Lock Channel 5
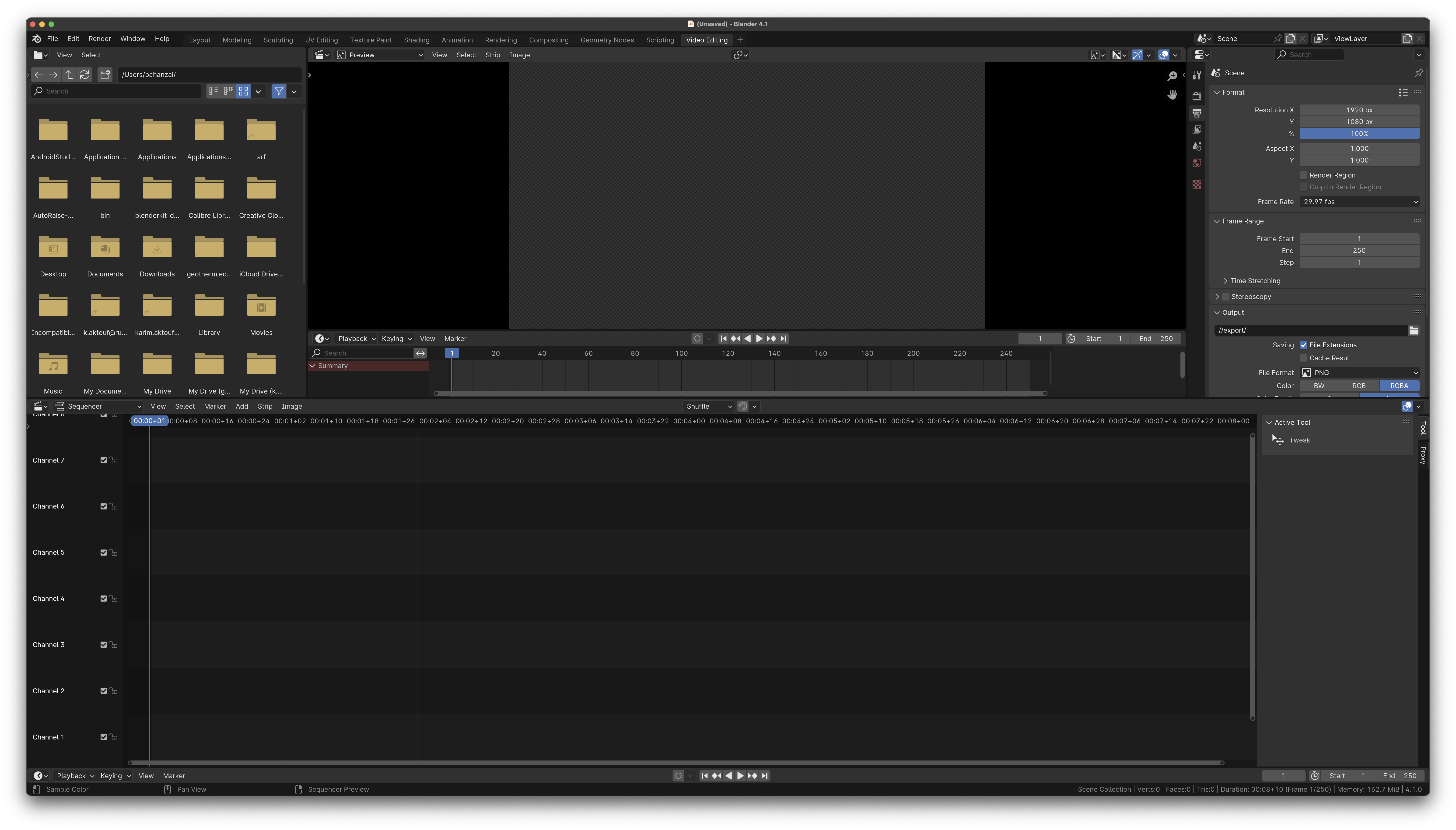The image size is (1456, 830). (x=113, y=553)
